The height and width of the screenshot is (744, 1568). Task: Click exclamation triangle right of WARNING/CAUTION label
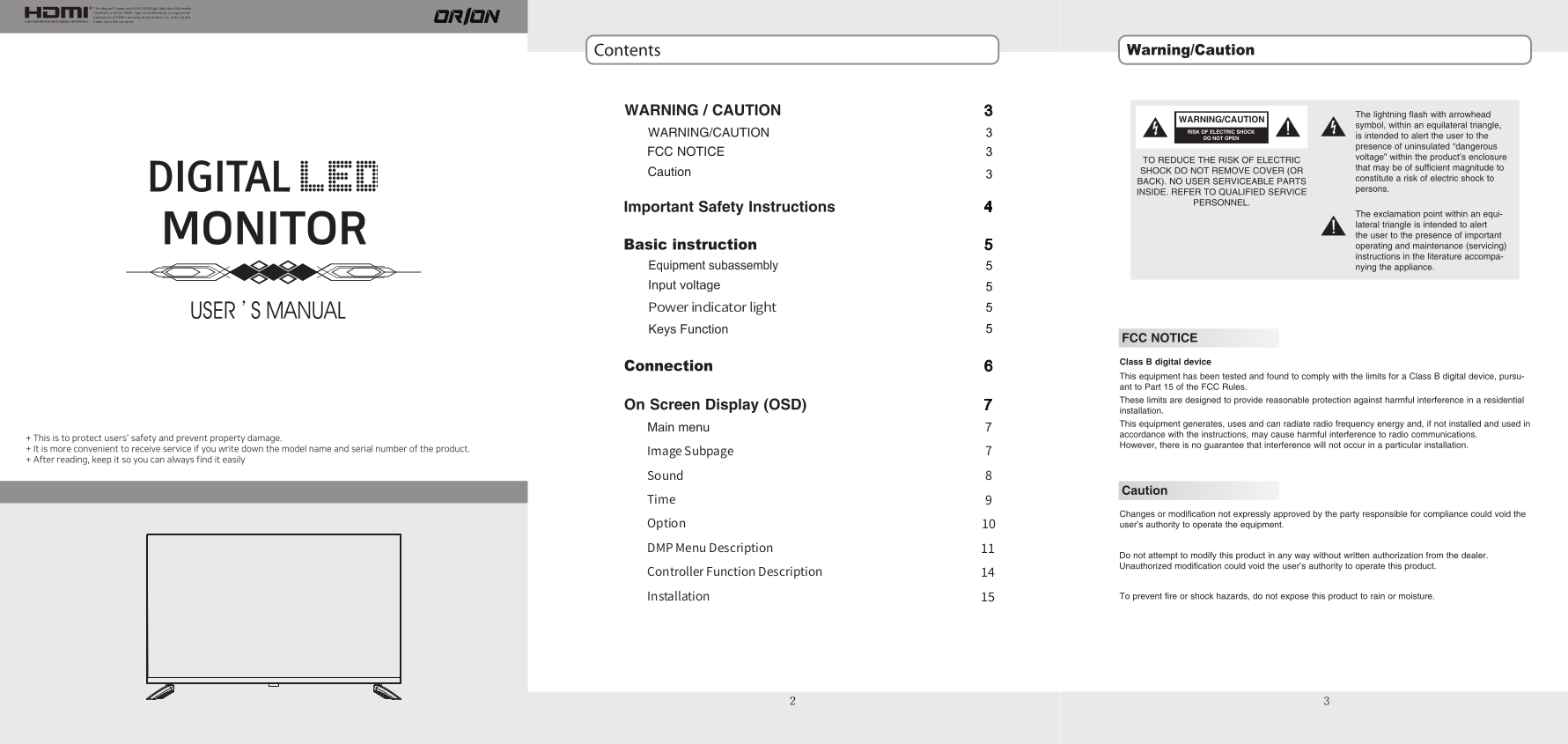pyautogui.click(x=1287, y=128)
